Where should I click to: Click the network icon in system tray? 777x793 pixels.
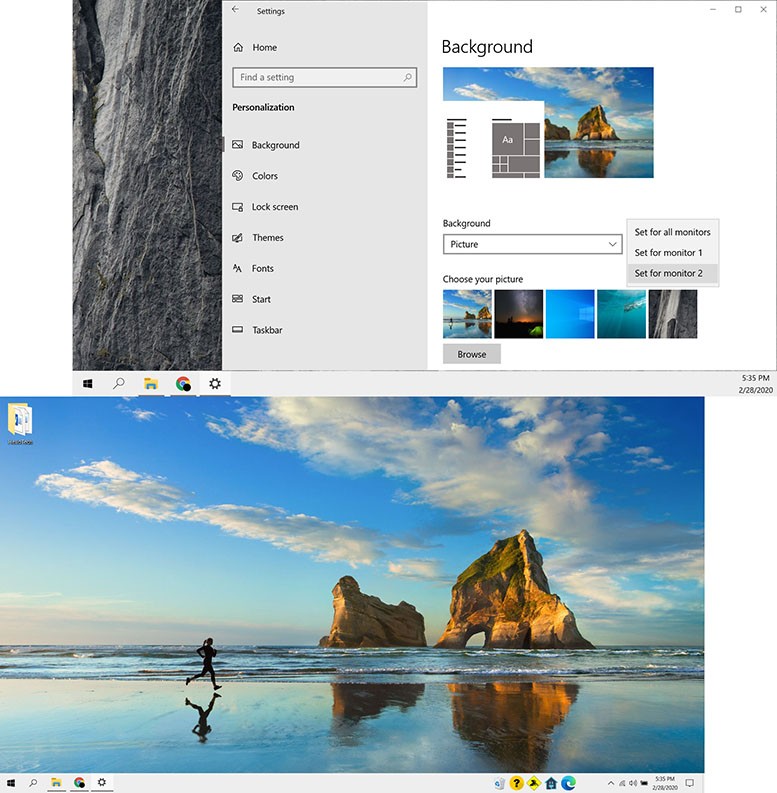coord(622,783)
